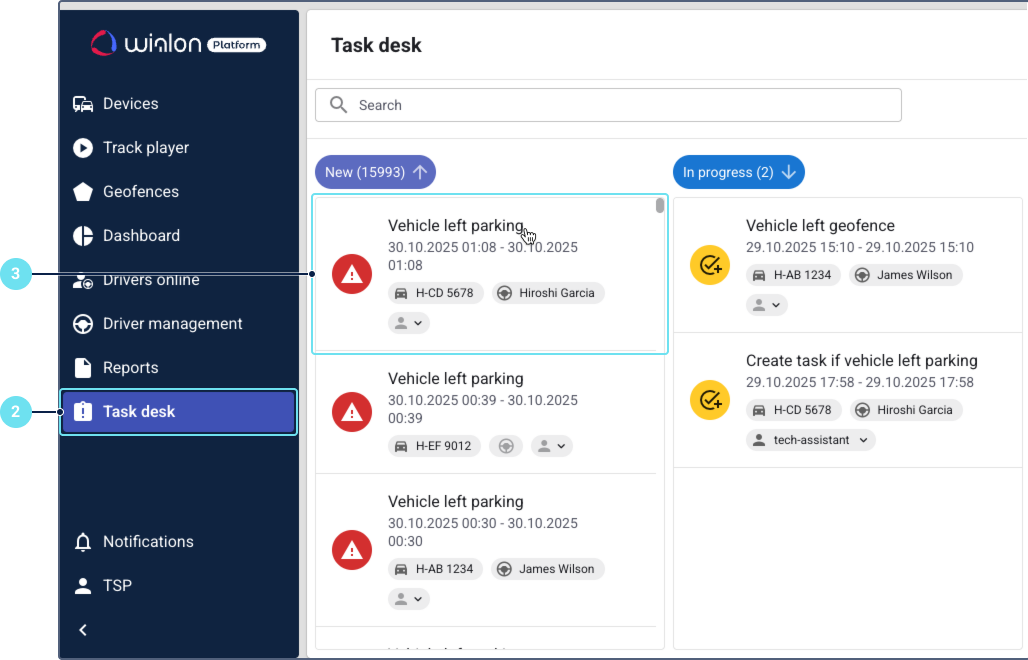Click the Geofences pentagon icon
Image resolution: width=1028 pixels, height=660 pixels.
pyautogui.click(x=83, y=192)
